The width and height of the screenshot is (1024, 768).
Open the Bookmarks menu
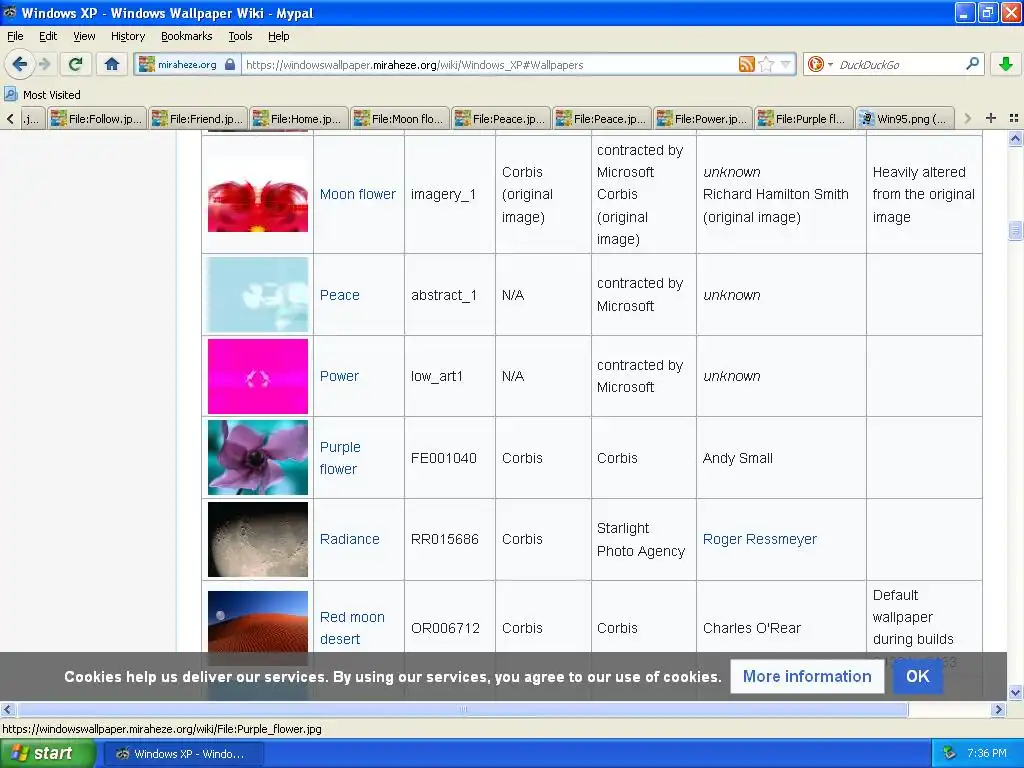[x=186, y=36]
